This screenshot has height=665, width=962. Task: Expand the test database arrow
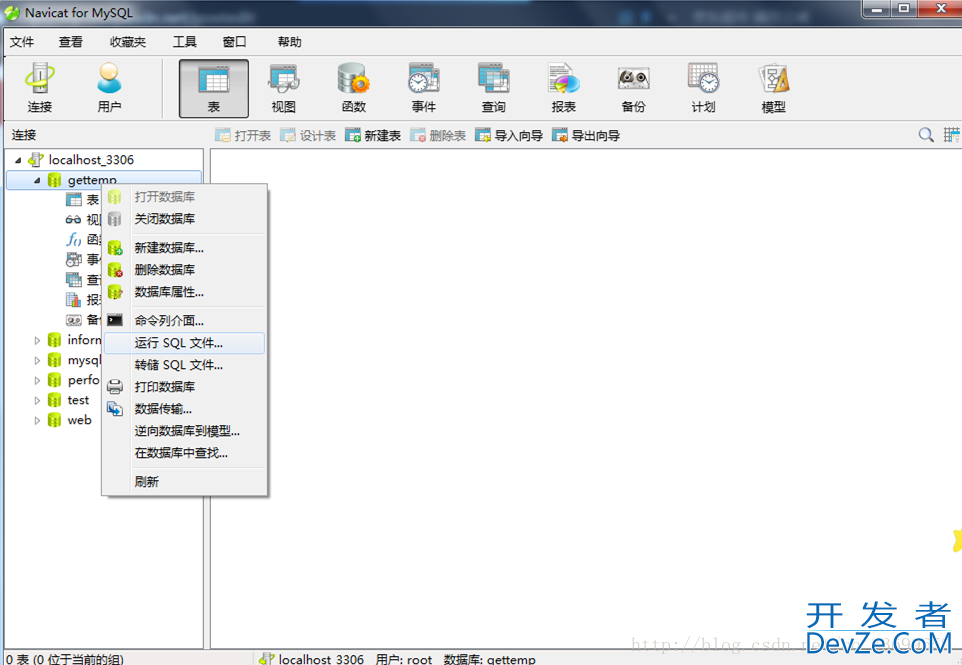(x=37, y=401)
